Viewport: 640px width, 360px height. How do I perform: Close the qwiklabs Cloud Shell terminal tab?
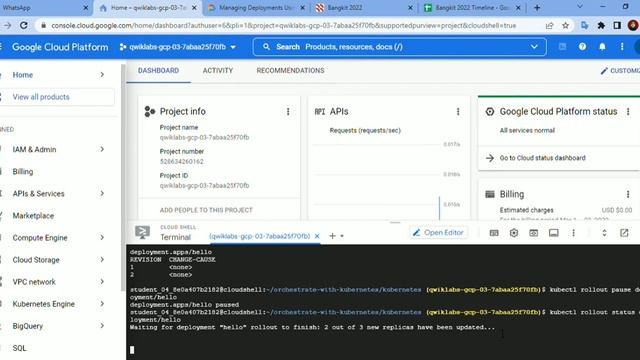(317, 236)
